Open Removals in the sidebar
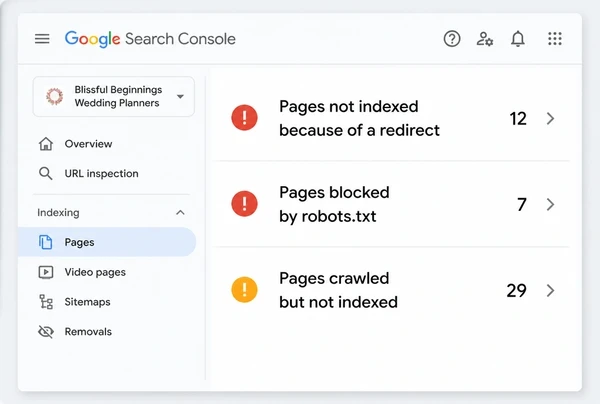Image resolution: width=600 pixels, height=404 pixels. (x=107, y=331)
